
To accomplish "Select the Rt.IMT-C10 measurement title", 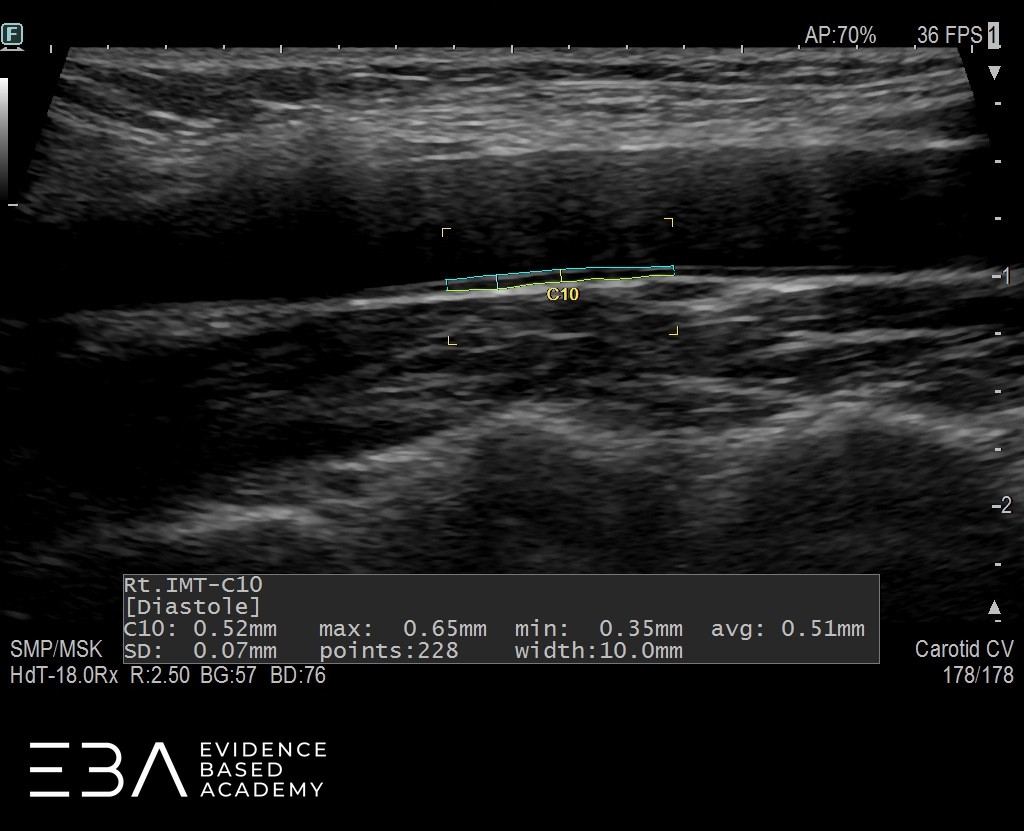I will tap(193, 584).
